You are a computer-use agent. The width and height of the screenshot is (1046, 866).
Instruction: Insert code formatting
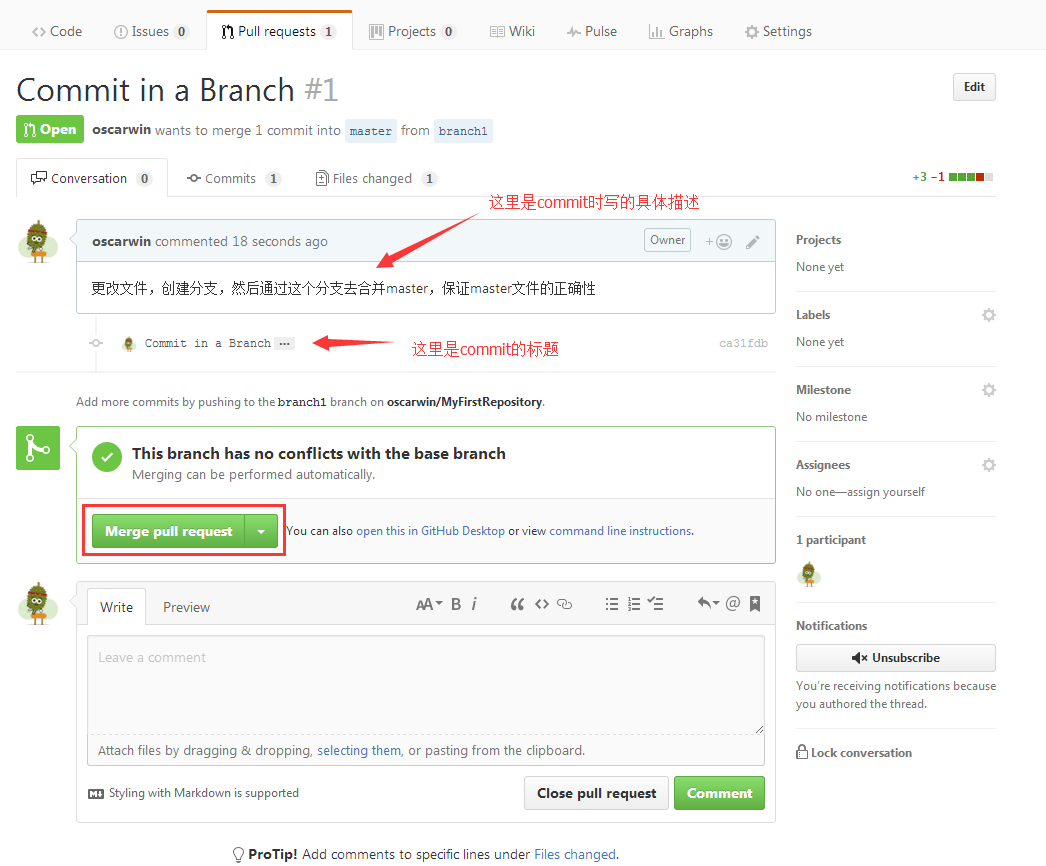point(542,604)
